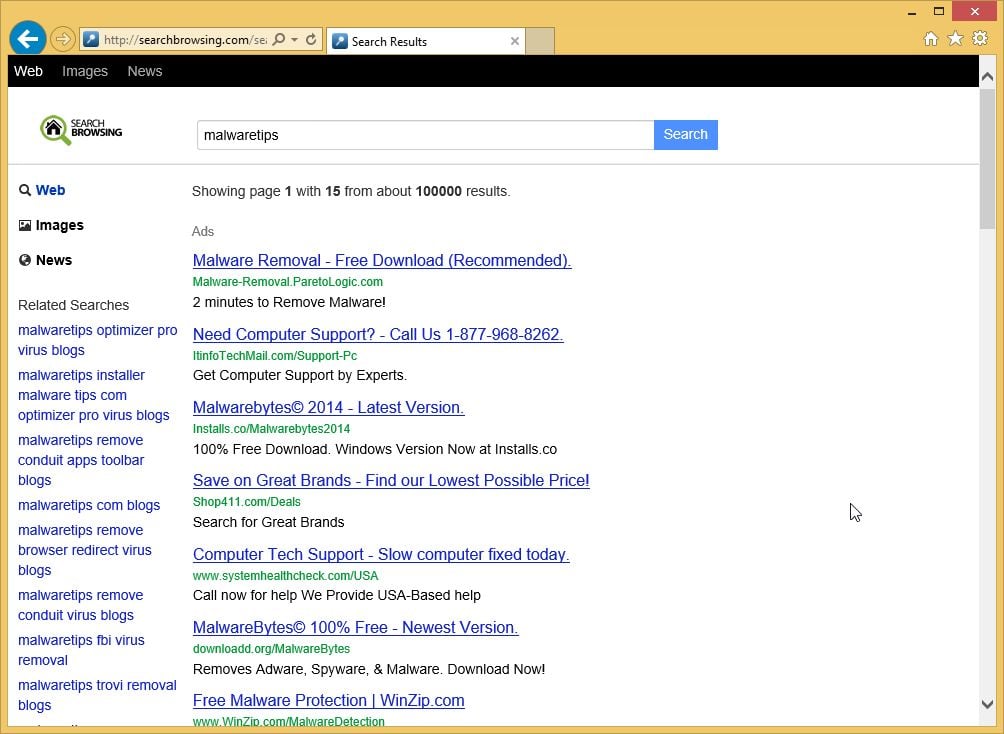Open browser settings gear icon
The image size is (1004, 734).
(x=981, y=38)
